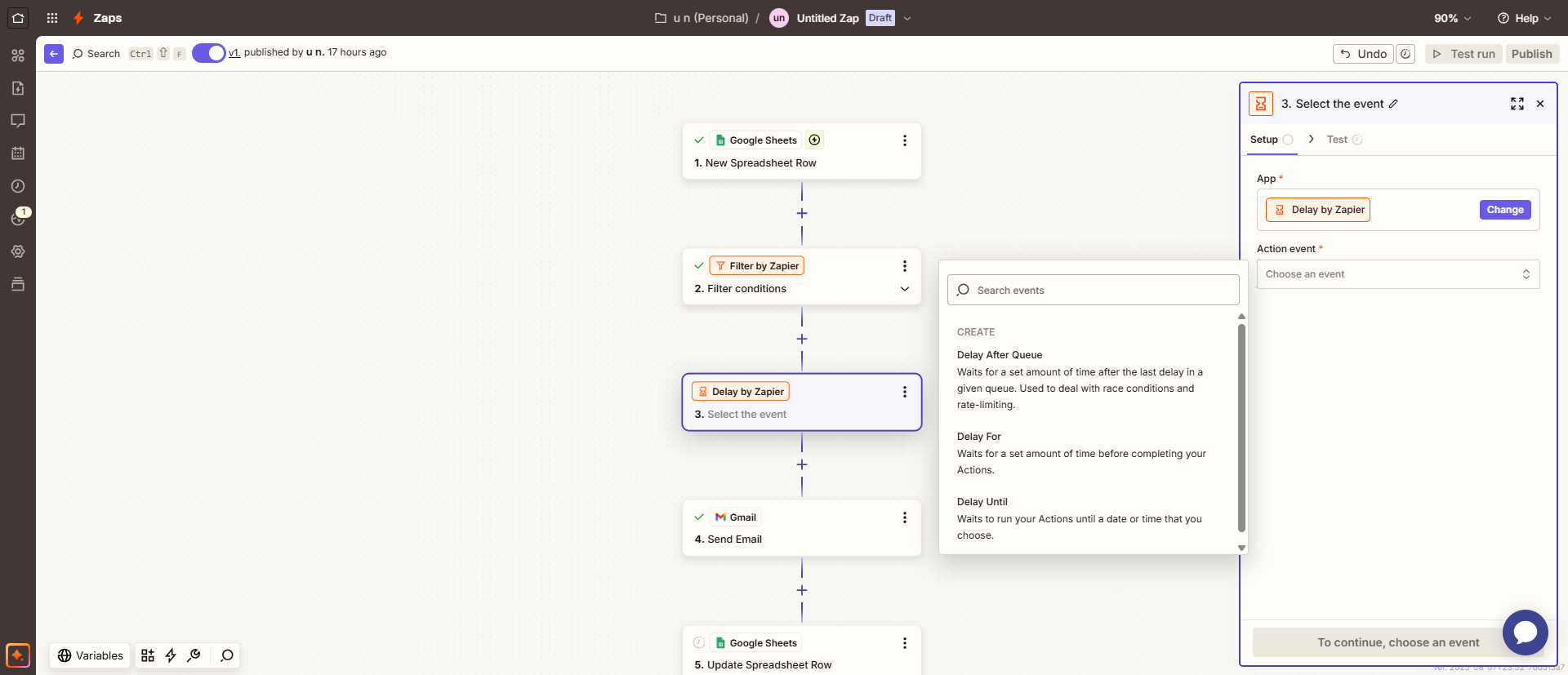Open the chat support bubble
The height and width of the screenshot is (675, 1568).
pyautogui.click(x=1526, y=633)
